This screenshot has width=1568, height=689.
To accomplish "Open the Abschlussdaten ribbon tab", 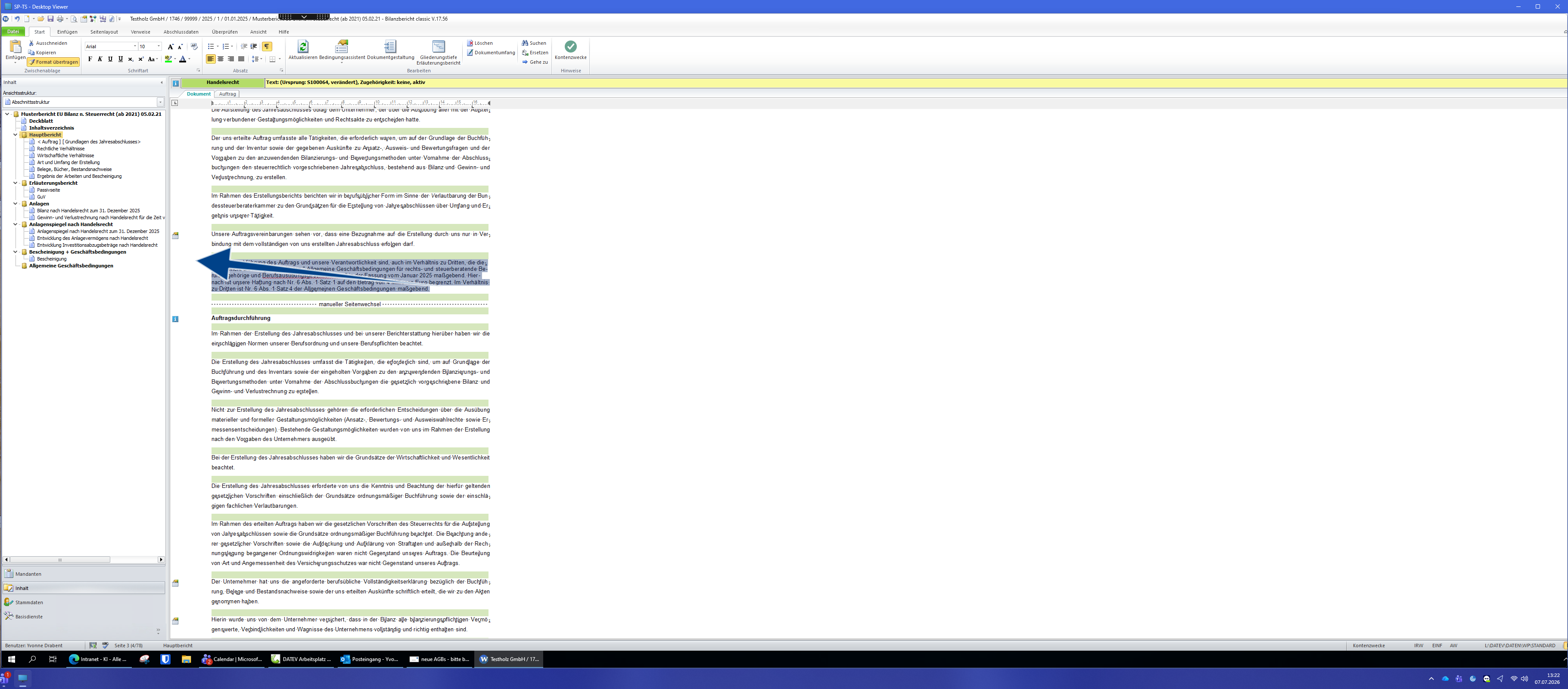I will (181, 31).
